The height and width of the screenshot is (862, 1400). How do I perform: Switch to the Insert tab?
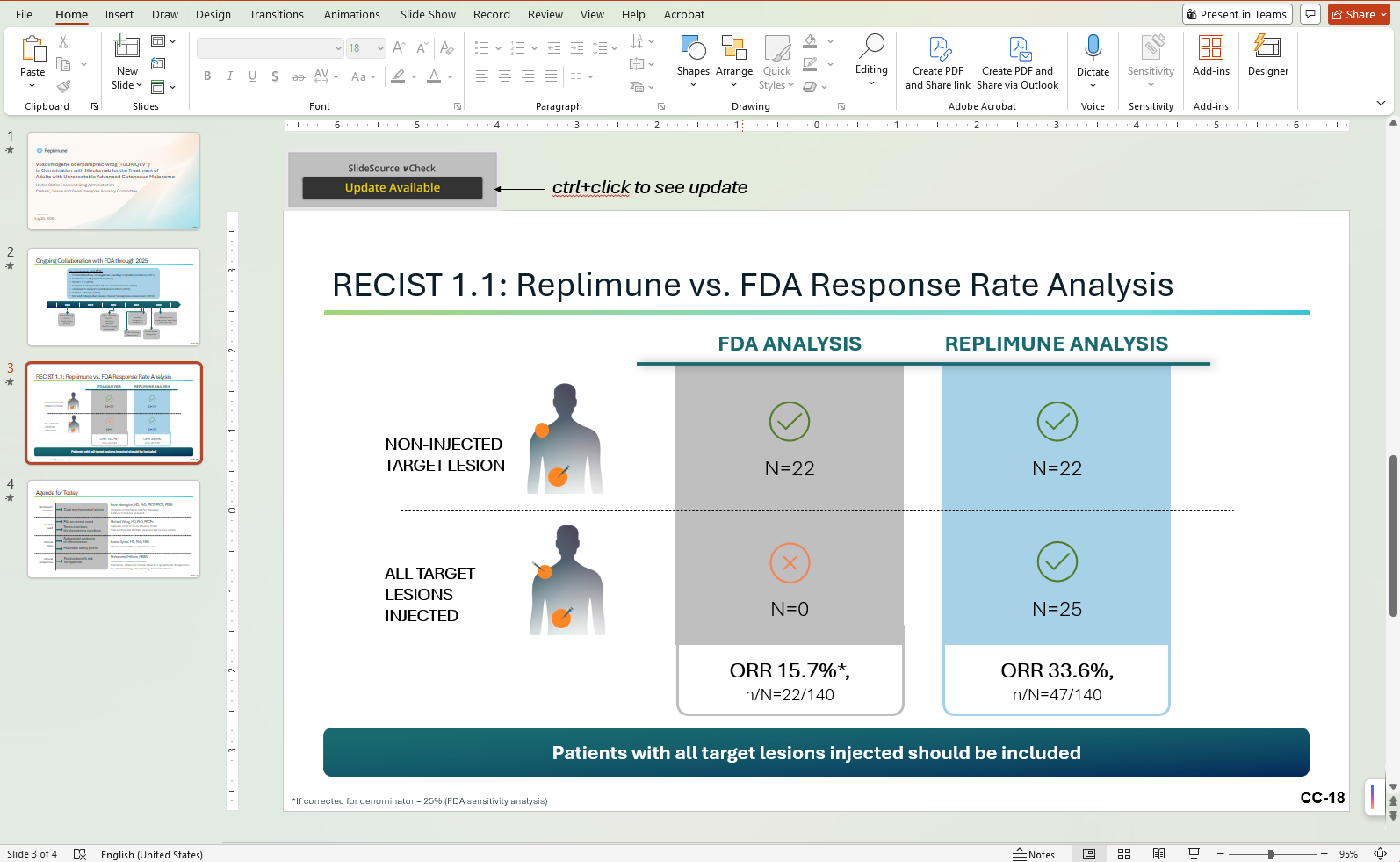click(x=119, y=14)
